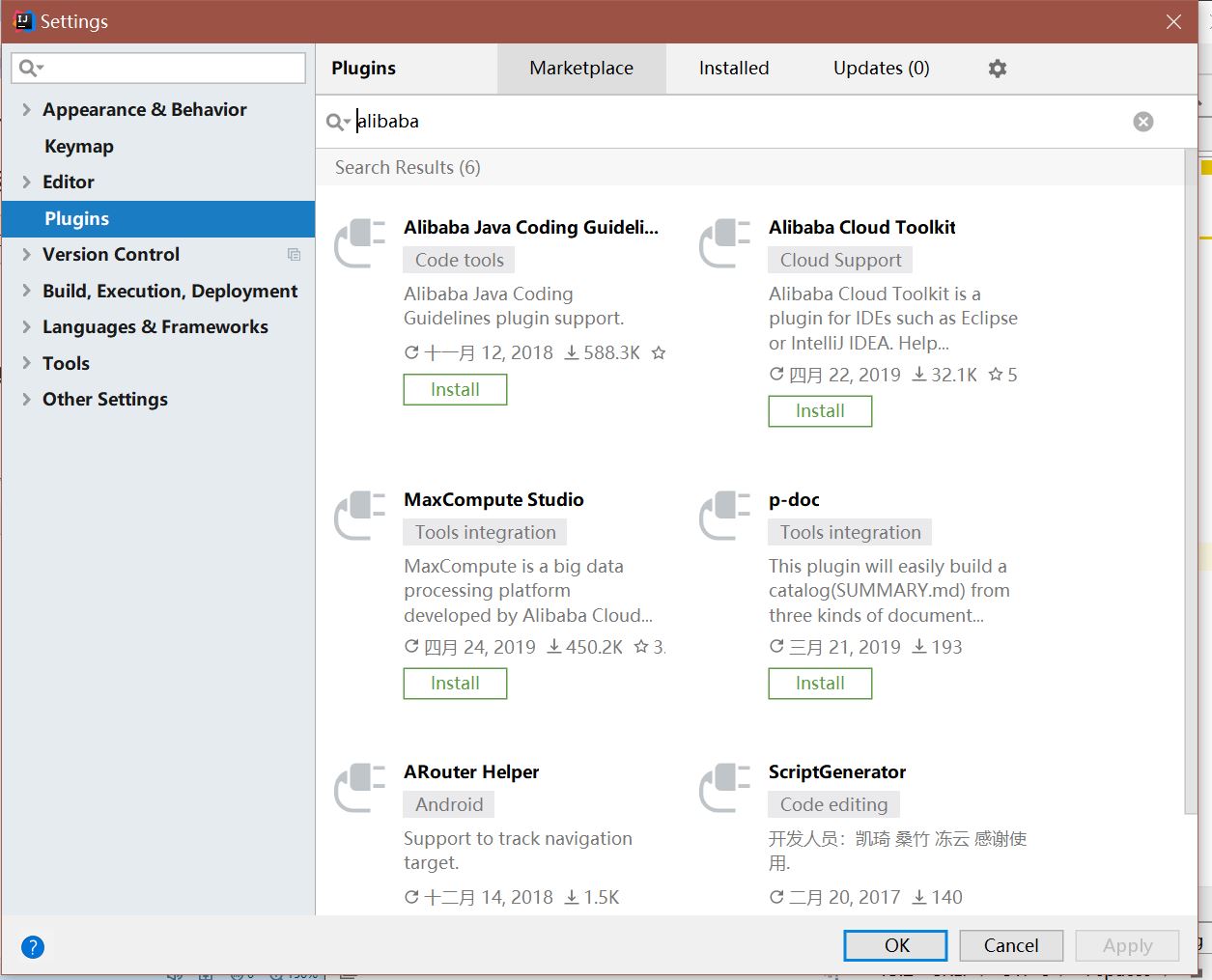
Task: Click the Apply button
Action: point(1127,946)
